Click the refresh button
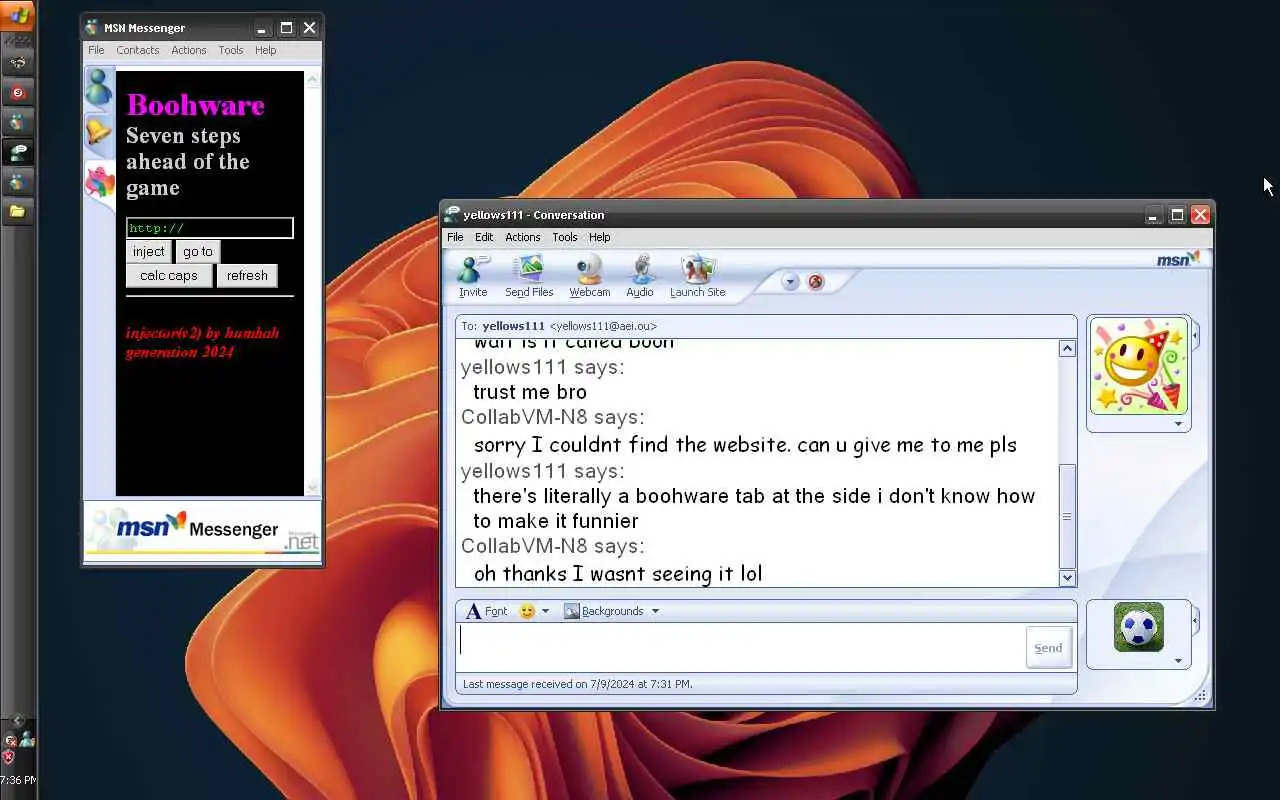The height and width of the screenshot is (800, 1280). tap(247, 276)
